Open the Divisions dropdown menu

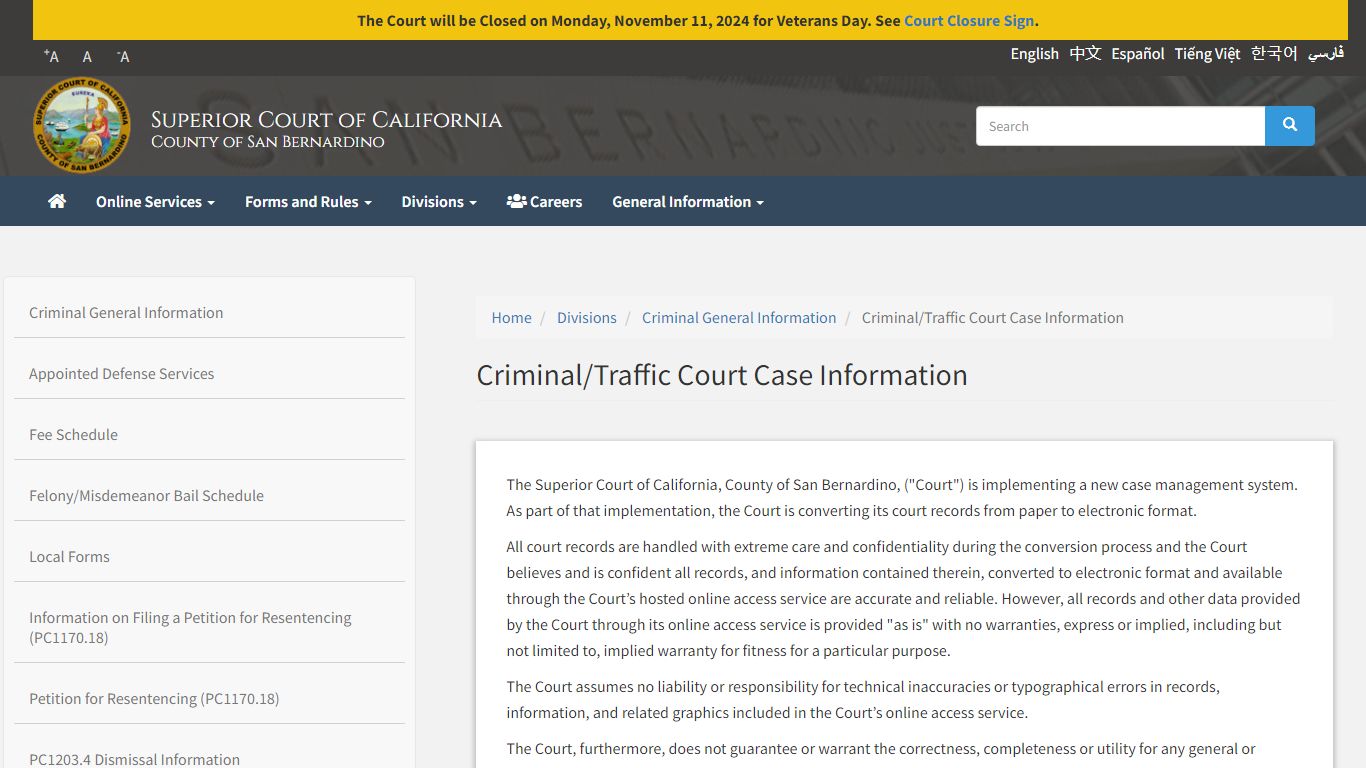[x=439, y=201]
